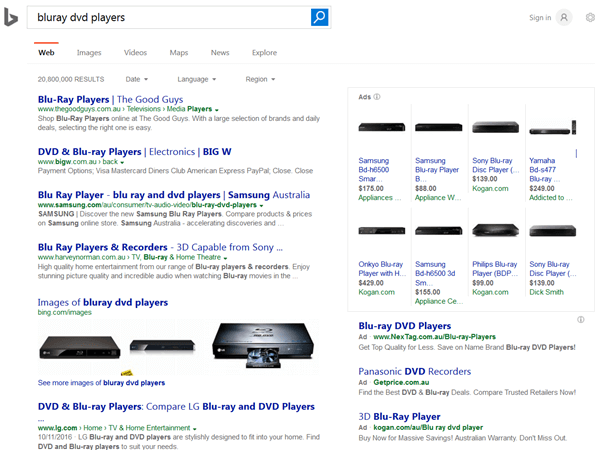Open the middle slim player image thumbnail
602x450 pixels.
point(162,345)
